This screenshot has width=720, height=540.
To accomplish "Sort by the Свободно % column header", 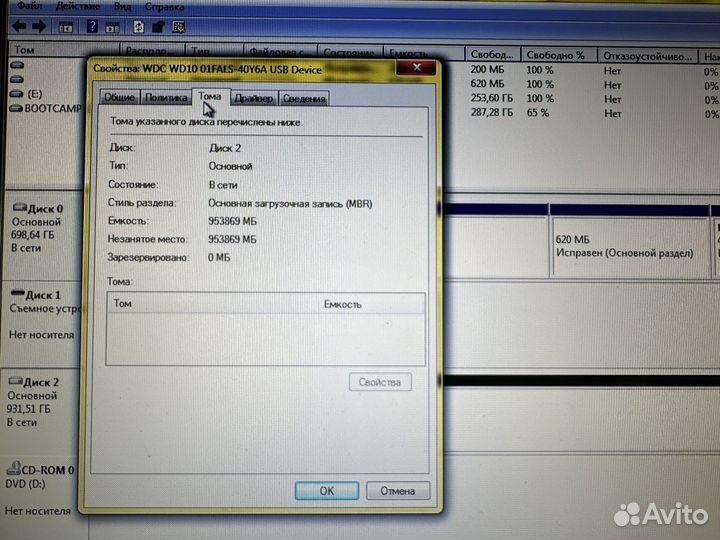I will click(559, 55).
